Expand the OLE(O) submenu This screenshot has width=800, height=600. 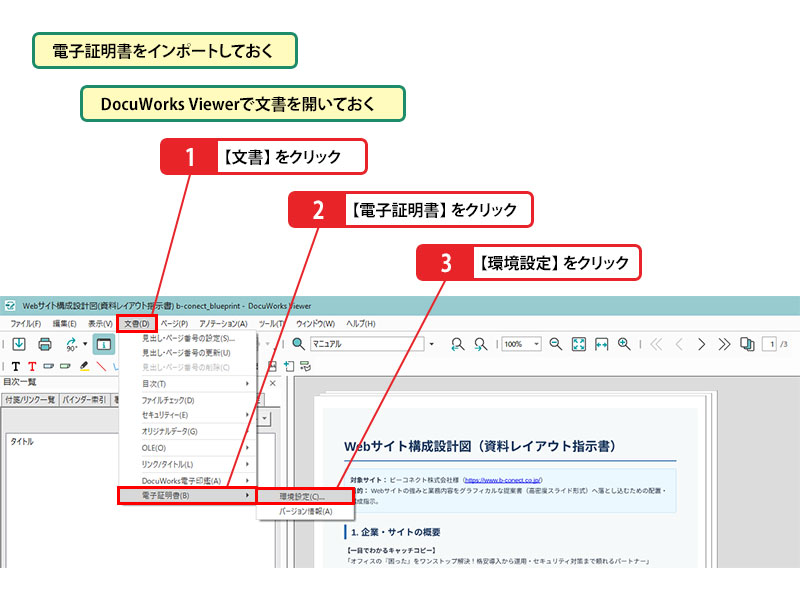click(188, 448)
